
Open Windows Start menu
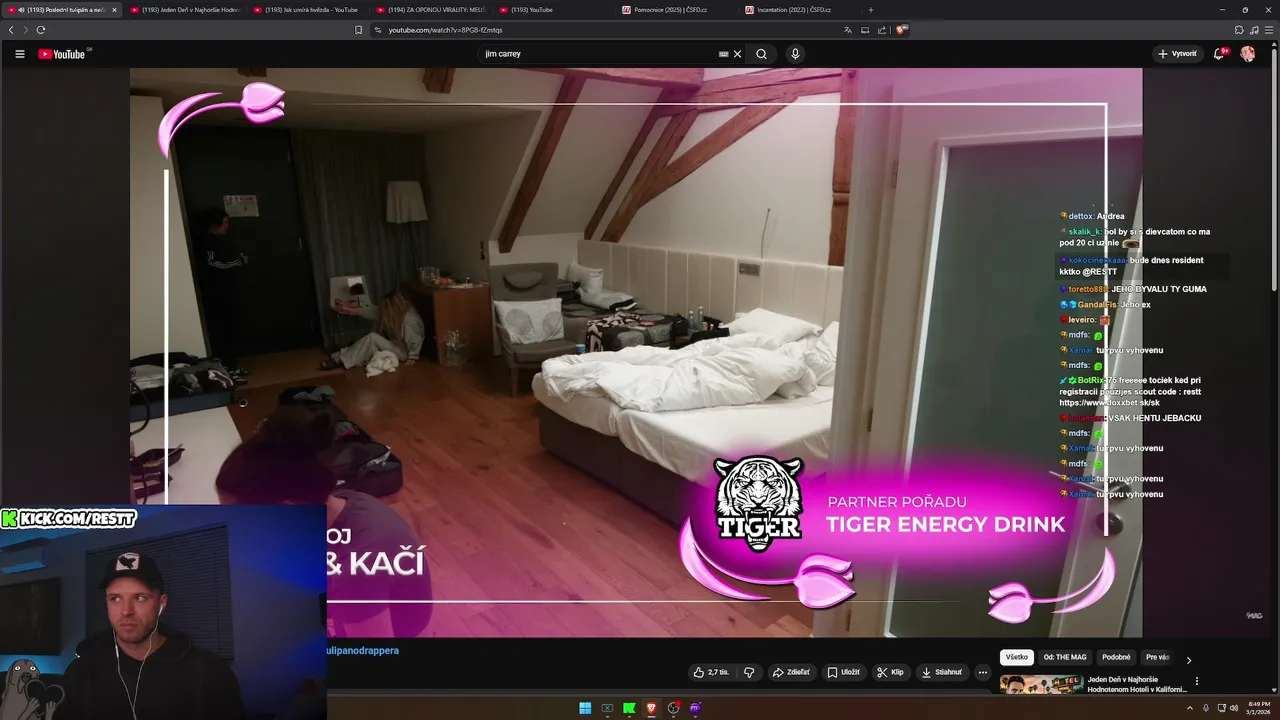[x=585, y=708]
